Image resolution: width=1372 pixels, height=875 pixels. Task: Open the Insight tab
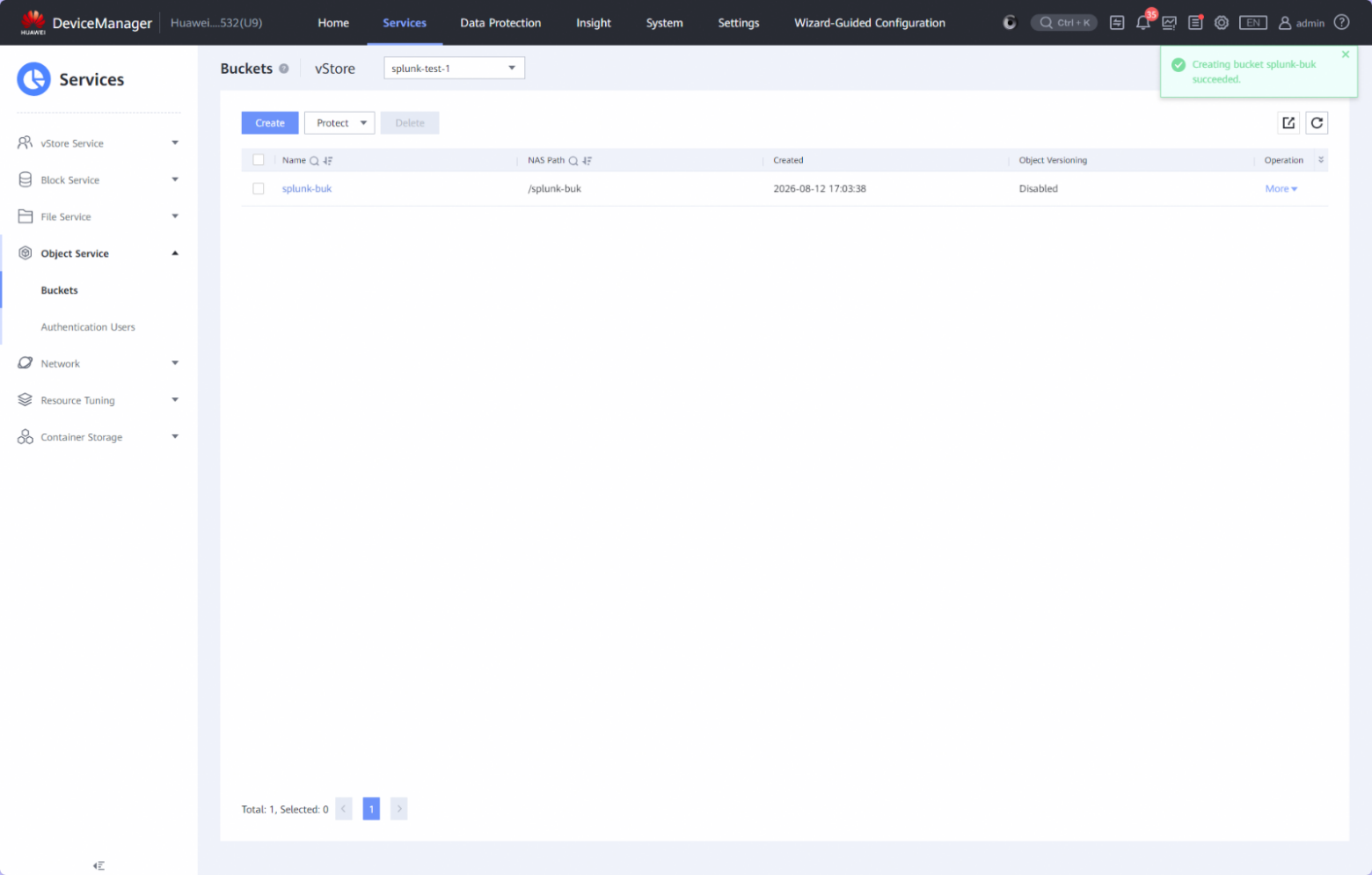pos(594,23)
